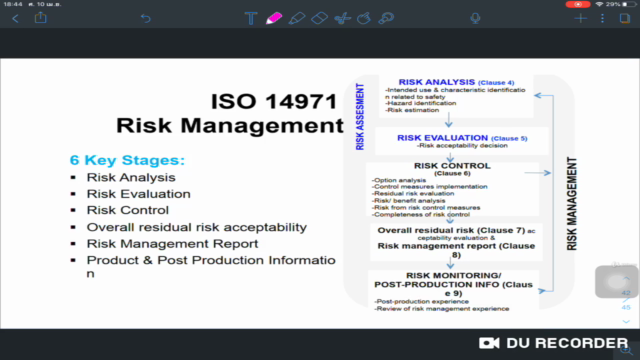
Task: Tap the 'Risk Management' title line
Action: pyautogui.click(x=230, y=125)
